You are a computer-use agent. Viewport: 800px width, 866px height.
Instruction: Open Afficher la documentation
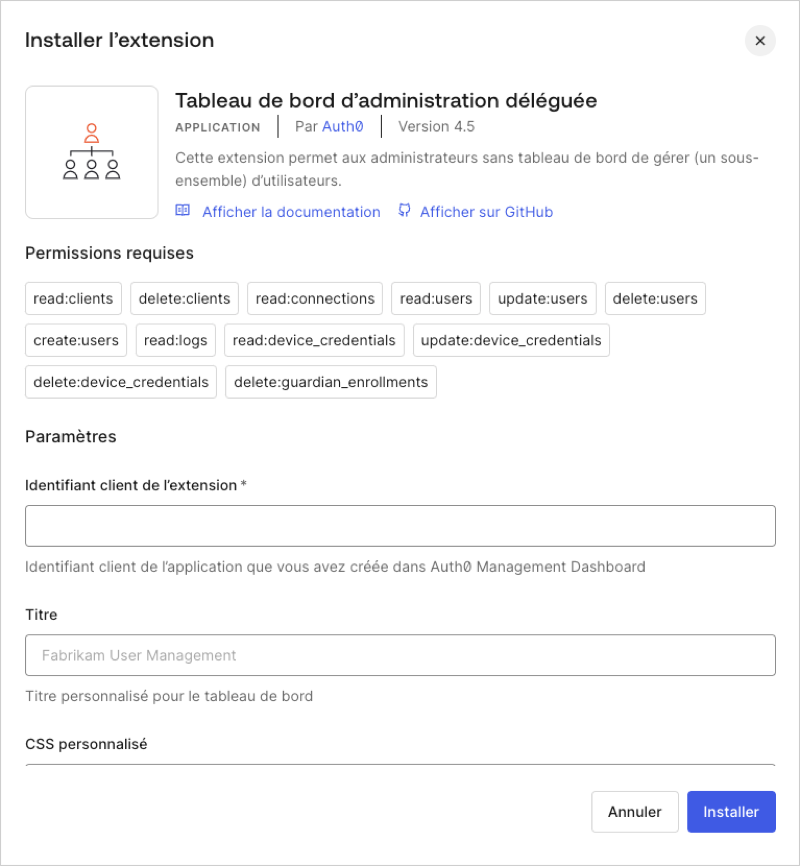pos(290,211)
